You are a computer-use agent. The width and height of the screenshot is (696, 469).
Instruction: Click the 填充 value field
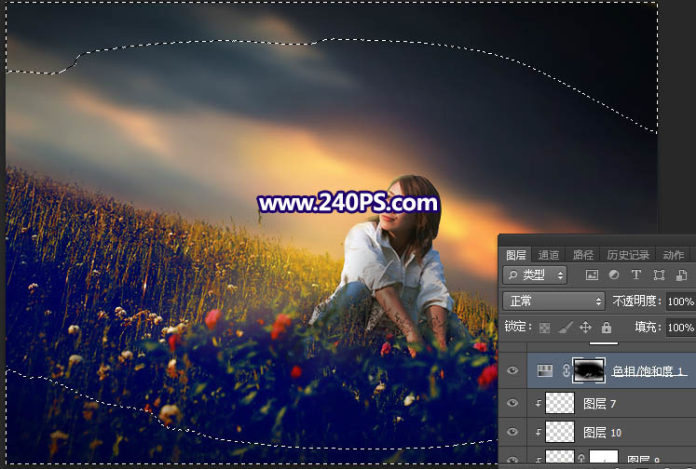coord(680,327)
